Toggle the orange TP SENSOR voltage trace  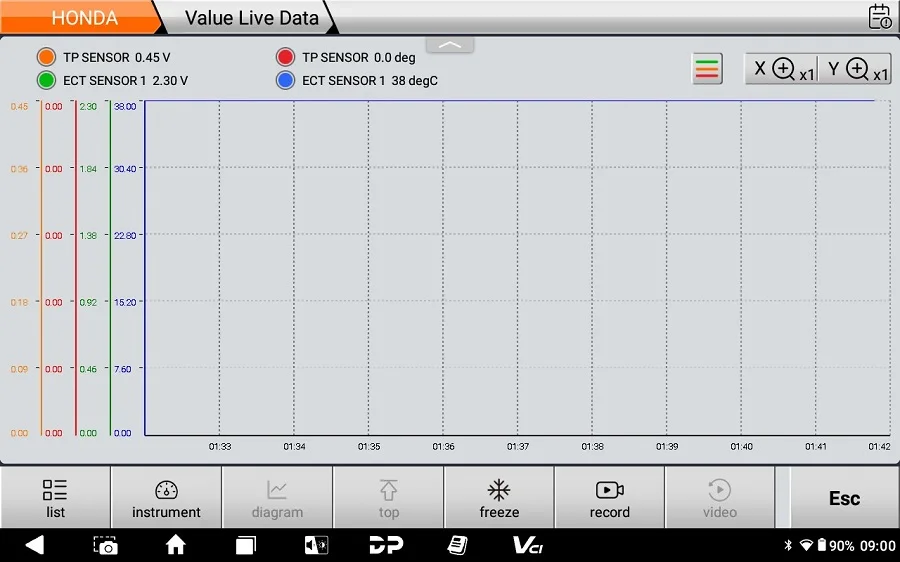click(x=46, y=57)
